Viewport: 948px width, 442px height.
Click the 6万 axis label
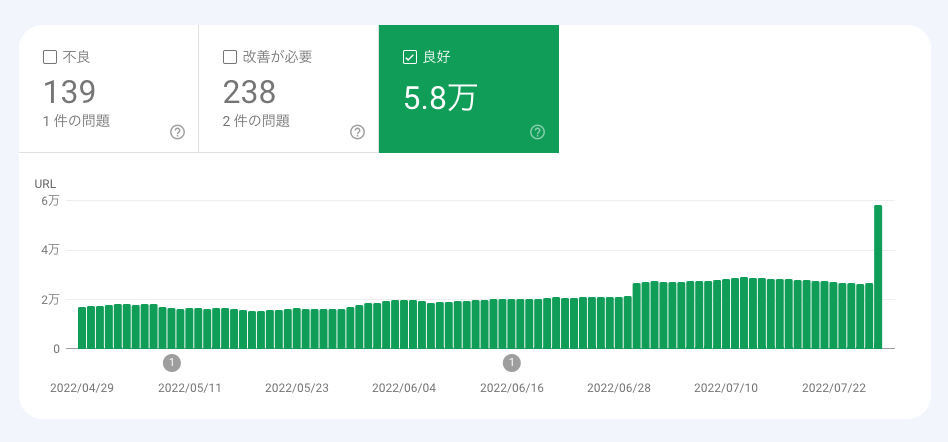click(50, 201)
